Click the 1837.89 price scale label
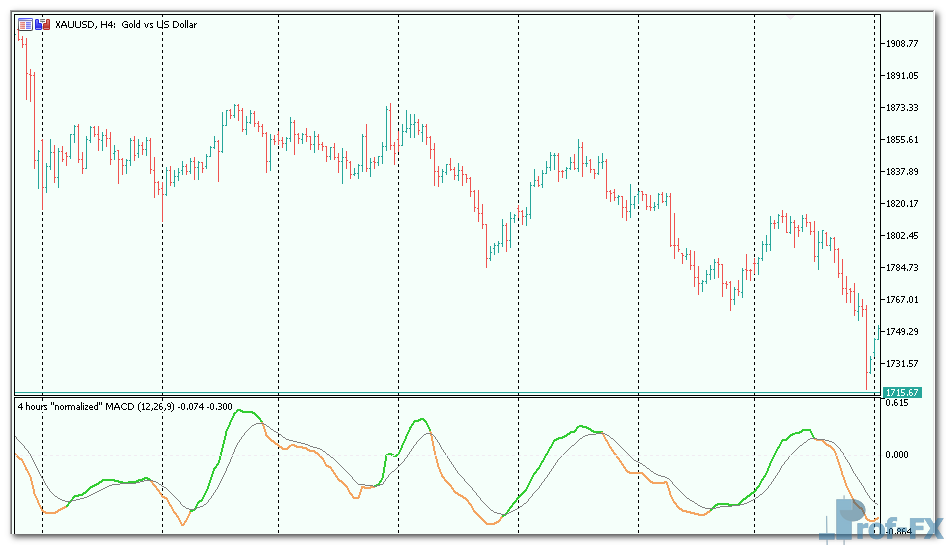This screenshot has width=946, height=545. click(902, 172)
